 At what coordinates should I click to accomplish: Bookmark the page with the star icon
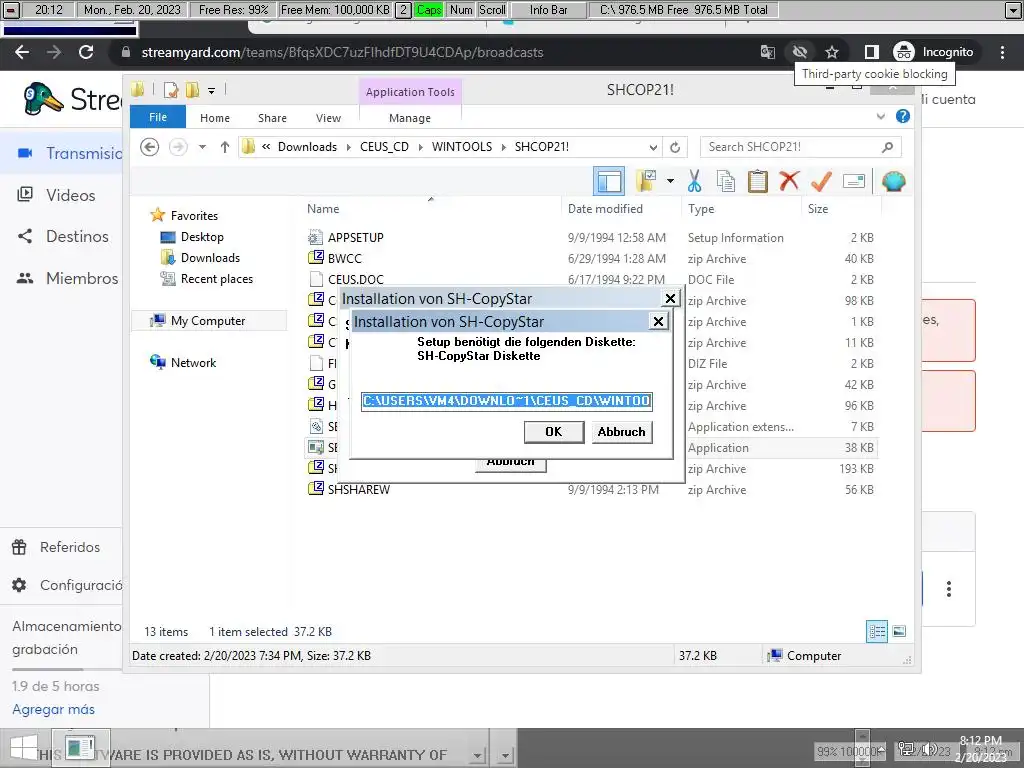(831, 52)
